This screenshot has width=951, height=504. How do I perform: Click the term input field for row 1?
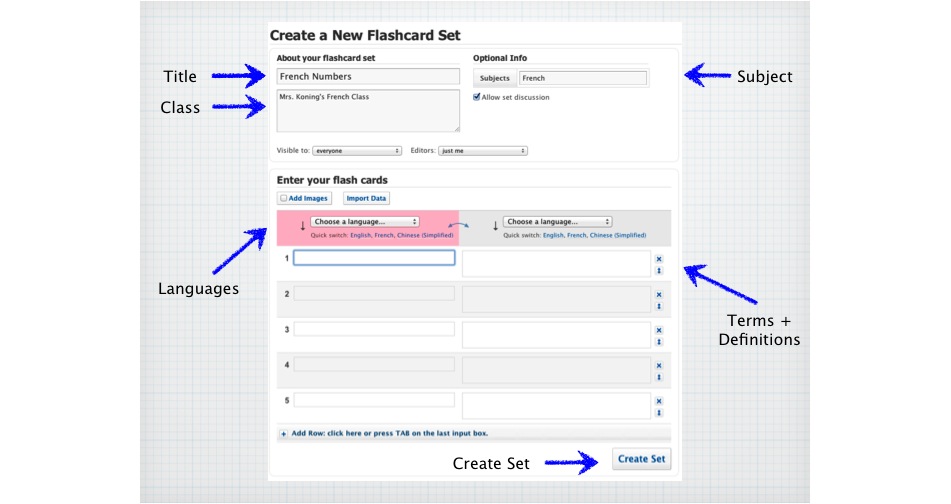tap(374, 258)
